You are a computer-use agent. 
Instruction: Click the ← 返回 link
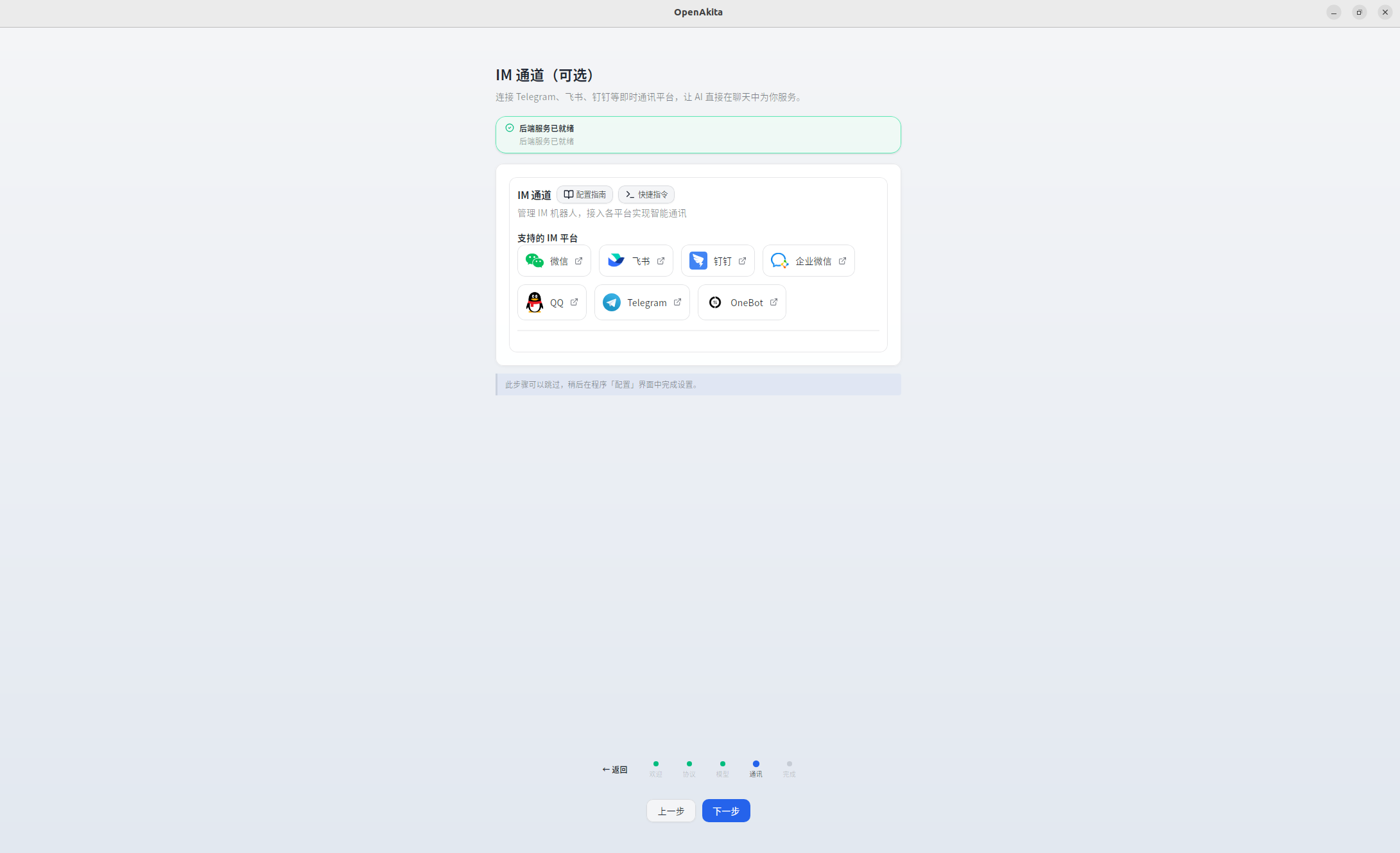click(x=614, y=770)
